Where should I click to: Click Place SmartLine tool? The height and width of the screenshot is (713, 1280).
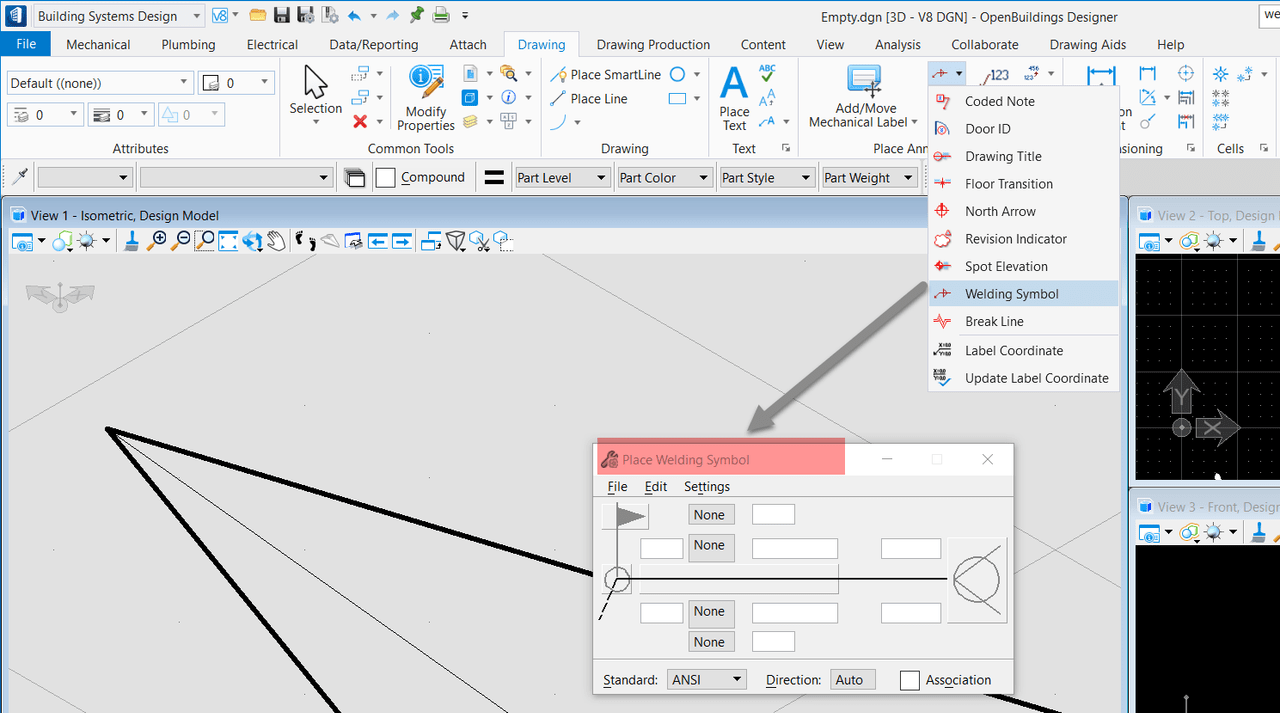click(x=605, y=75)
